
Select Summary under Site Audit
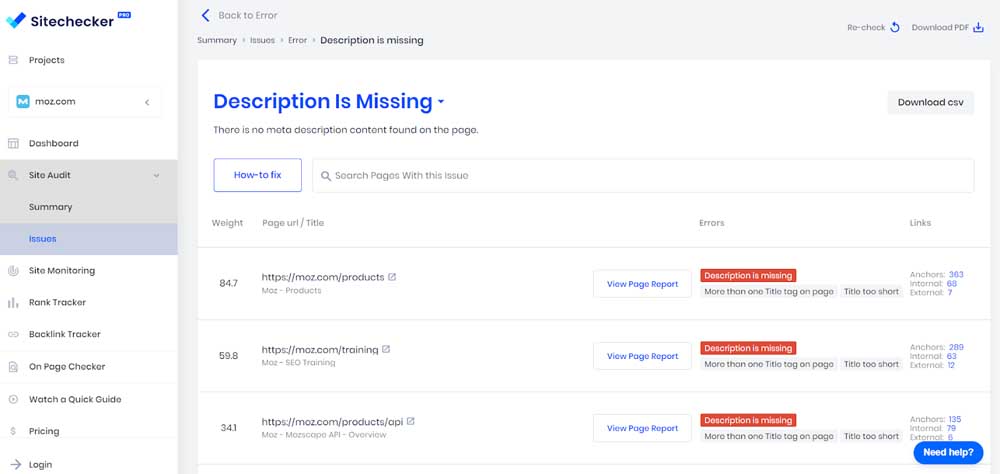point(50,207)
